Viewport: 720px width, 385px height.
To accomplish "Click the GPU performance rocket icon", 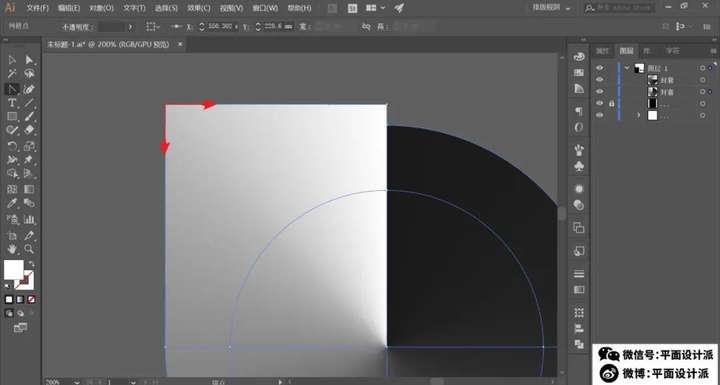I will pyautogui.click(x=399, y=8).
